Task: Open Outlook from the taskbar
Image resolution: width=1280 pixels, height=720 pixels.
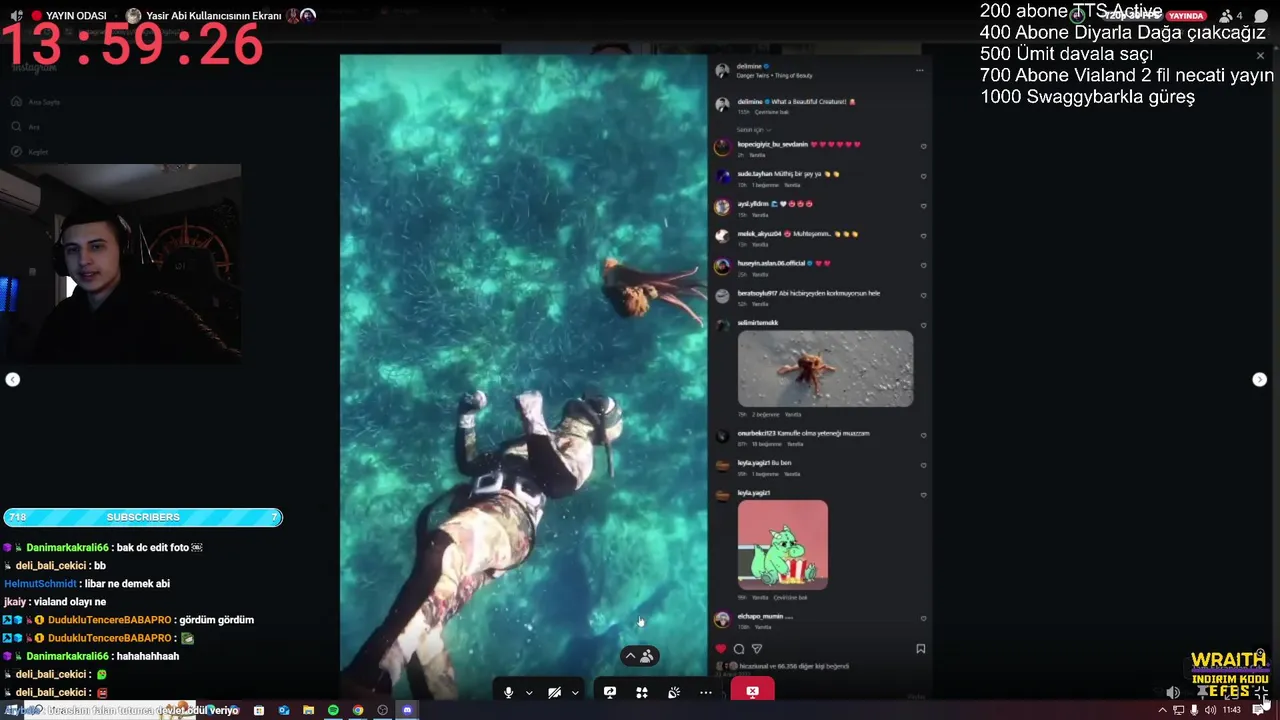Action: 284,710
